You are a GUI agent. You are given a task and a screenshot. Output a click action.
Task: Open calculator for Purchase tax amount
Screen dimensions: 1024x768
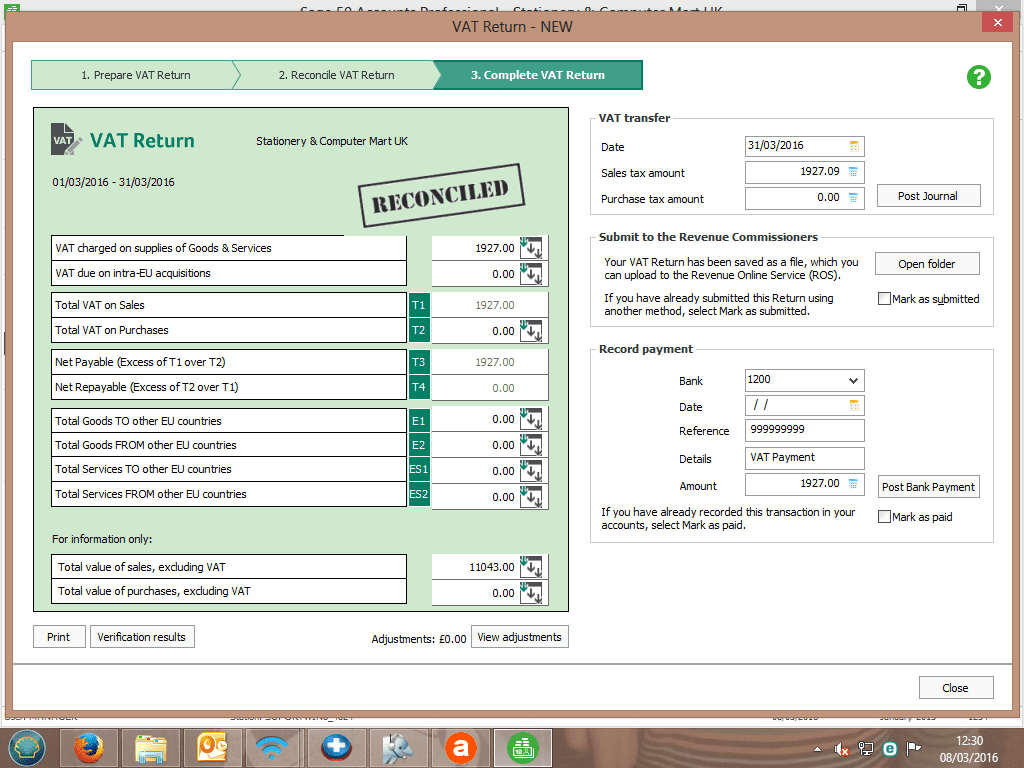coord(853,197)
